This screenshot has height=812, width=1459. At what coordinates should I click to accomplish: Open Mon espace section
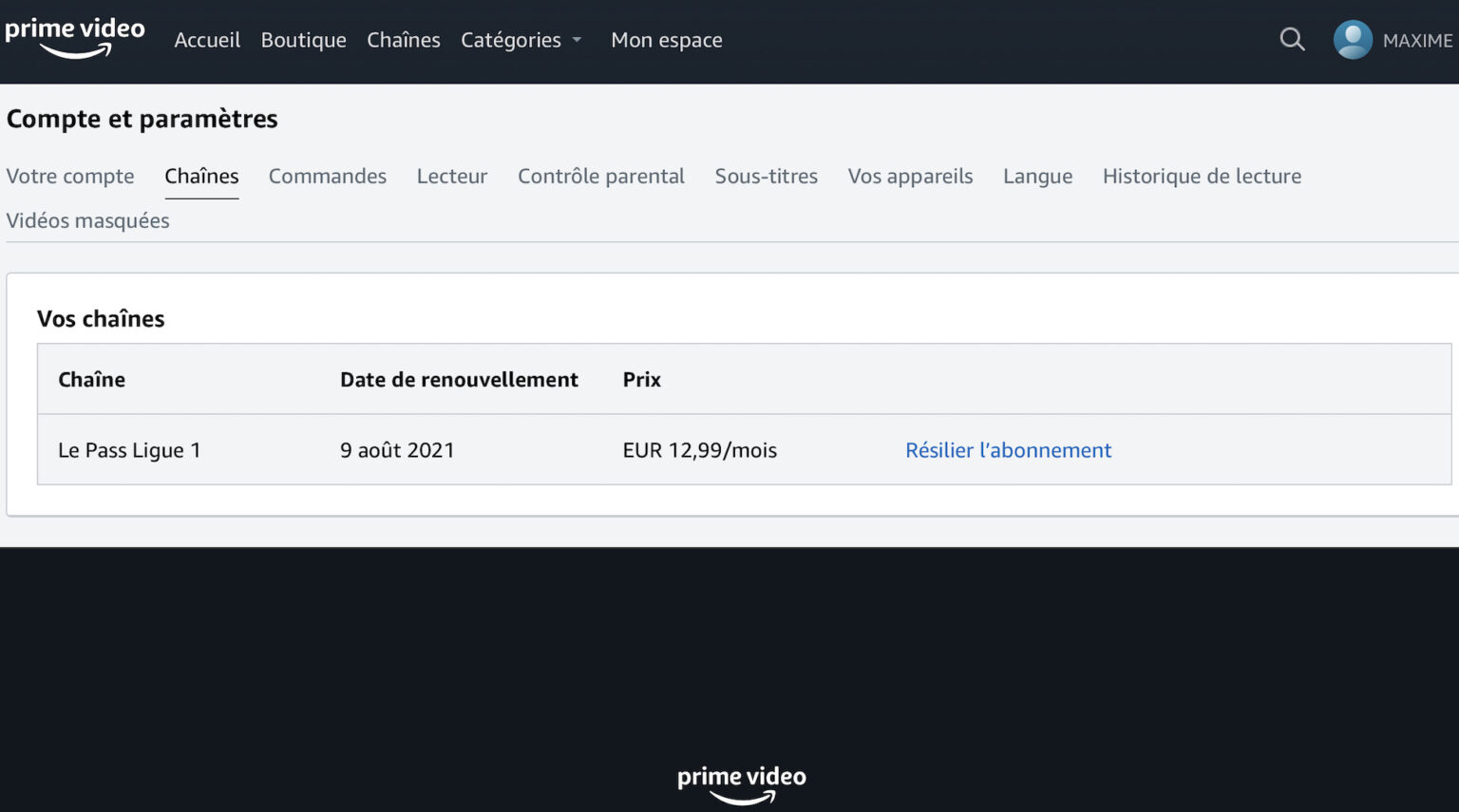pyautogui.click(x=666, y=40)
